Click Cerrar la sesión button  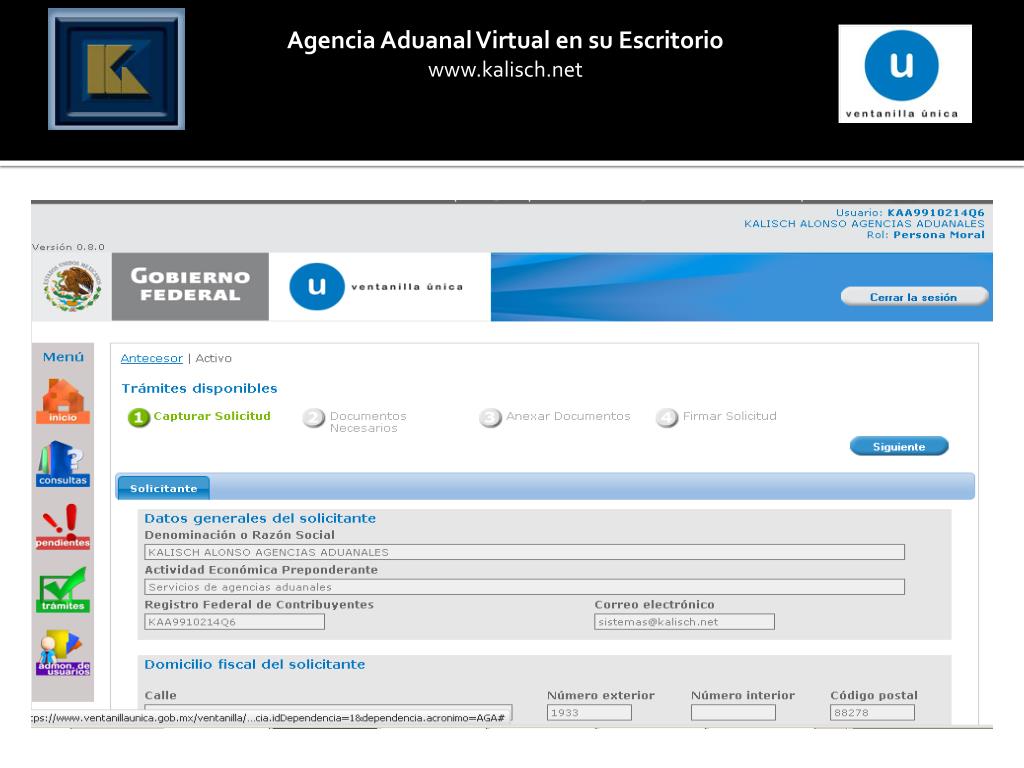tap(914, 297)
